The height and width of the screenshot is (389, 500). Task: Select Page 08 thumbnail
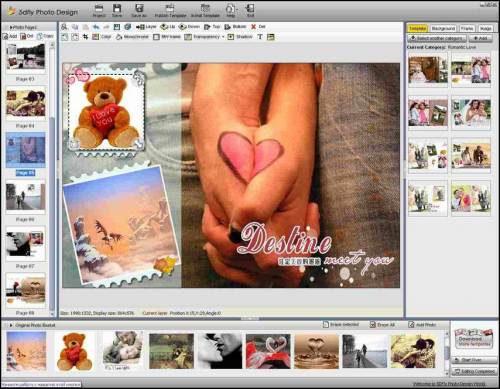point(25,291)
